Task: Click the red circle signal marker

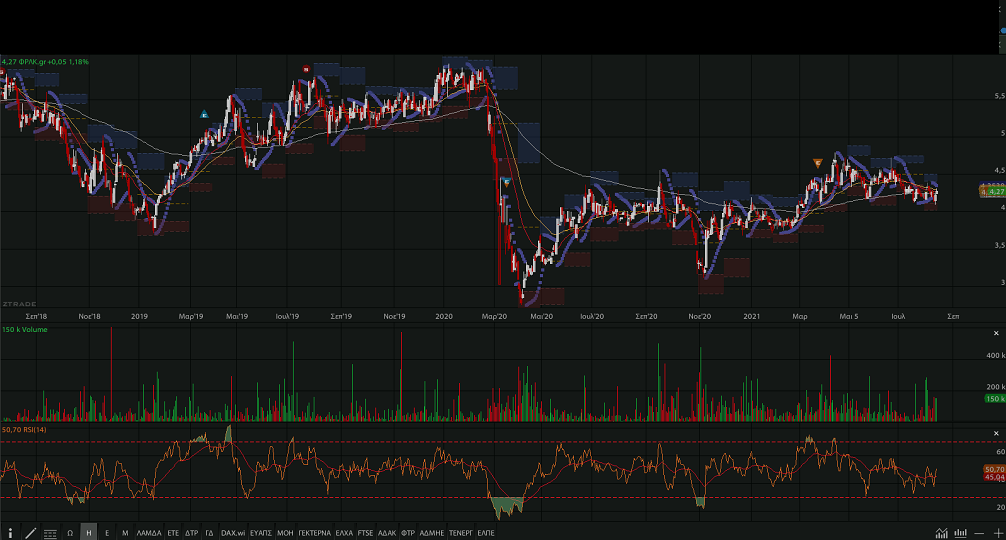Action: (307, 69)
